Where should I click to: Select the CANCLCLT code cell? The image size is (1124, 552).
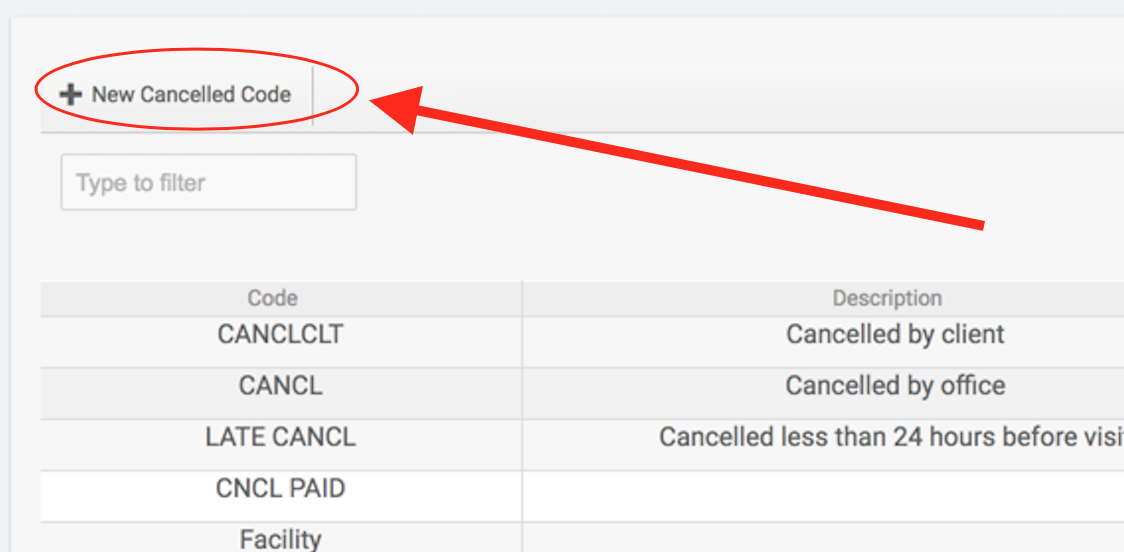(280, 334)
